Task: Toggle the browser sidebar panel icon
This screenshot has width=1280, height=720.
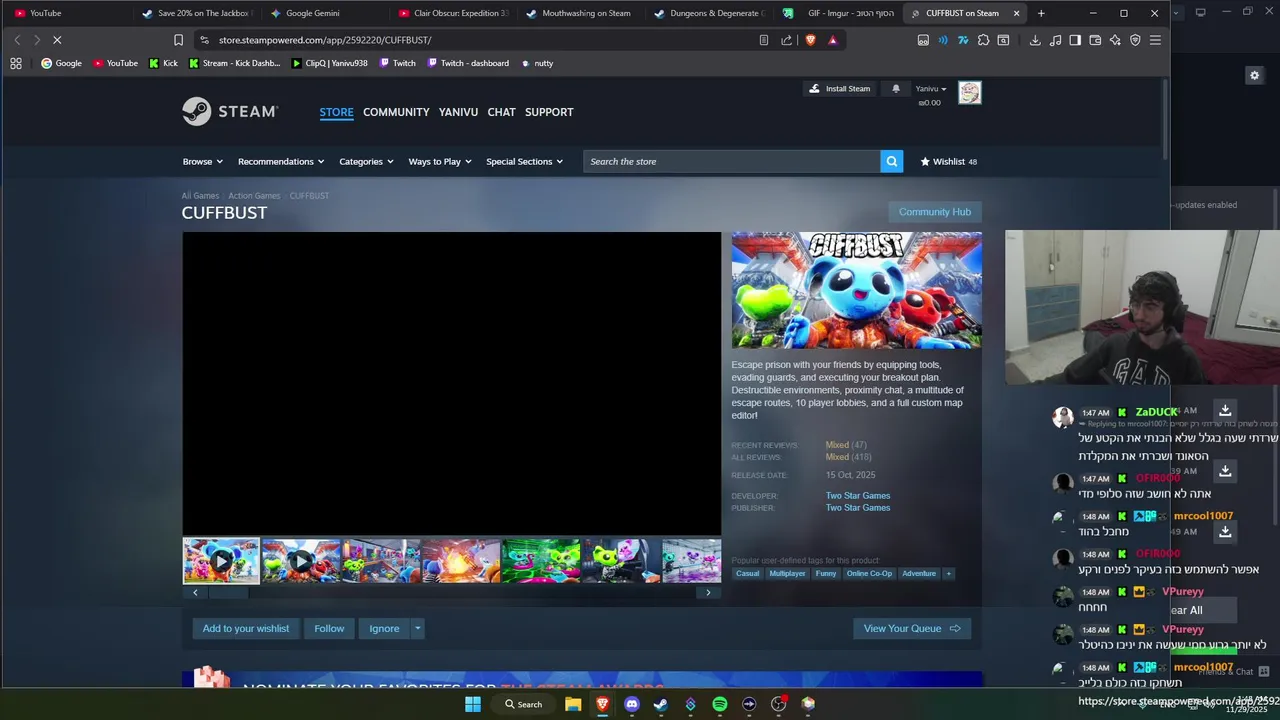Action: coord(1075,40)
